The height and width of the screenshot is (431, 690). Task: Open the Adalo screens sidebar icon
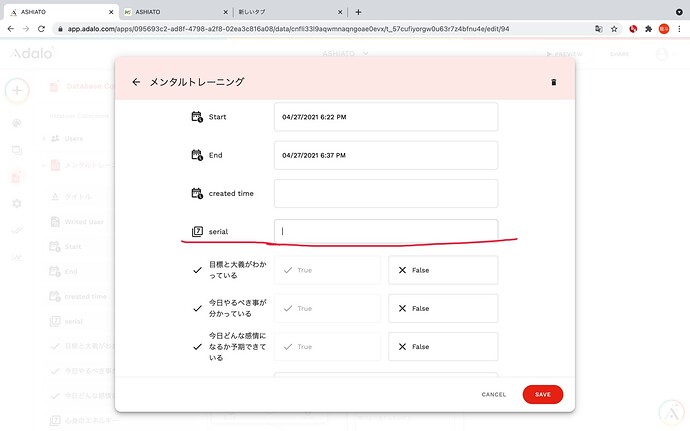(17, 150)
